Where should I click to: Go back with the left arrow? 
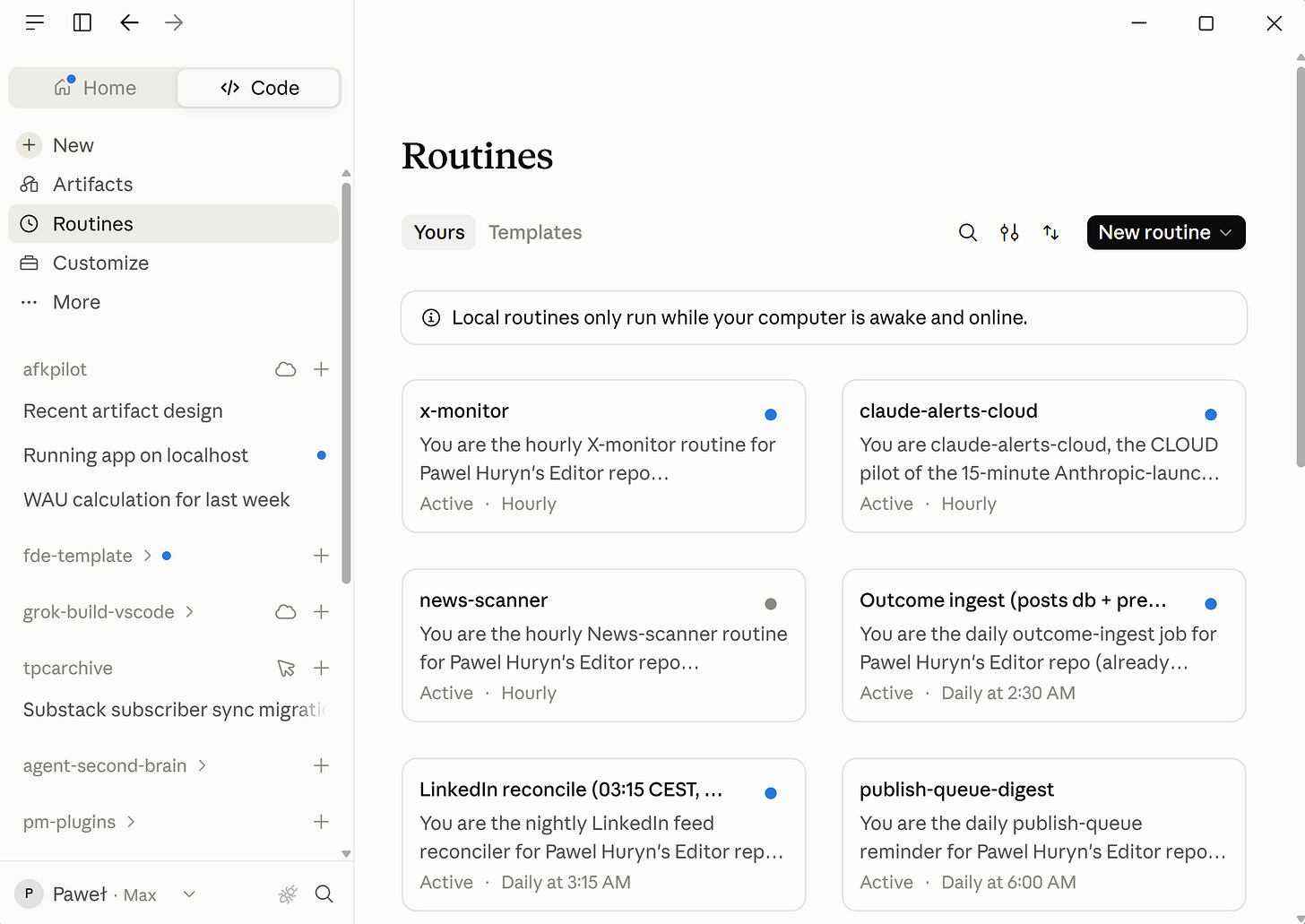129,22
